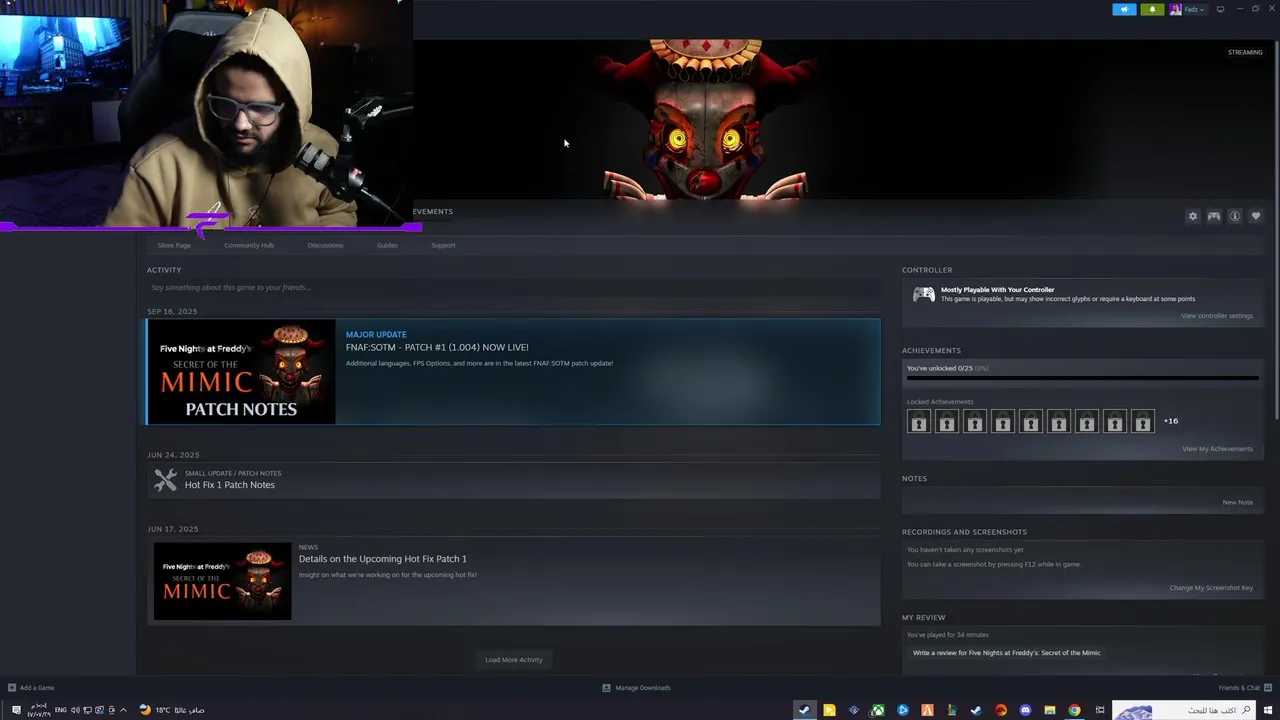
Task: Show the +16 more locked achievements
Action: pos(1170,421)
